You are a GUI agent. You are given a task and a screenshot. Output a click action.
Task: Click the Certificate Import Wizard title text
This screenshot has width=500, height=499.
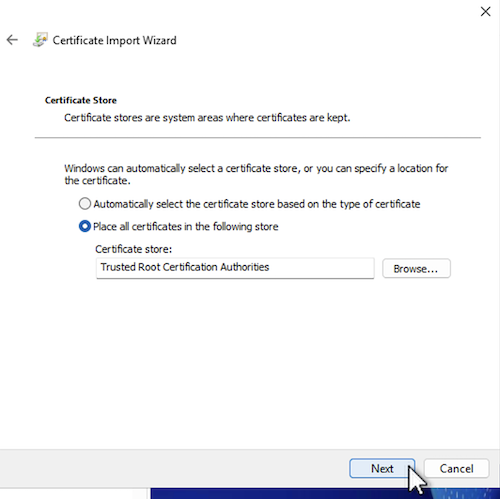[114, 40]
